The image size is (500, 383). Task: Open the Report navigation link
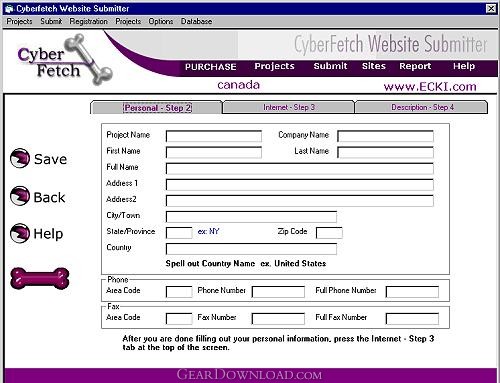pos(415,66)
